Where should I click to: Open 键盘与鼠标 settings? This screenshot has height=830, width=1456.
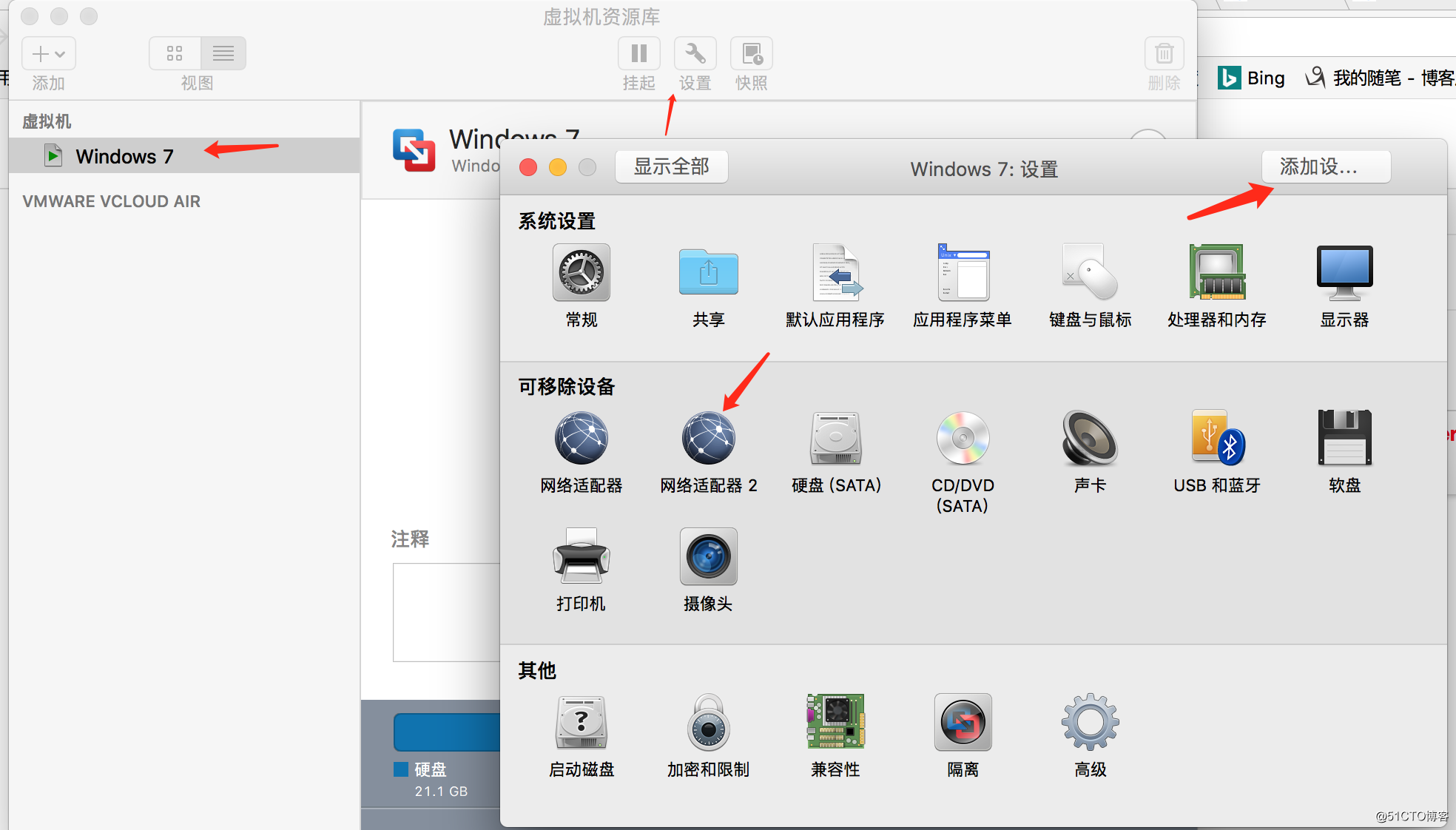tap(1091, 273)
